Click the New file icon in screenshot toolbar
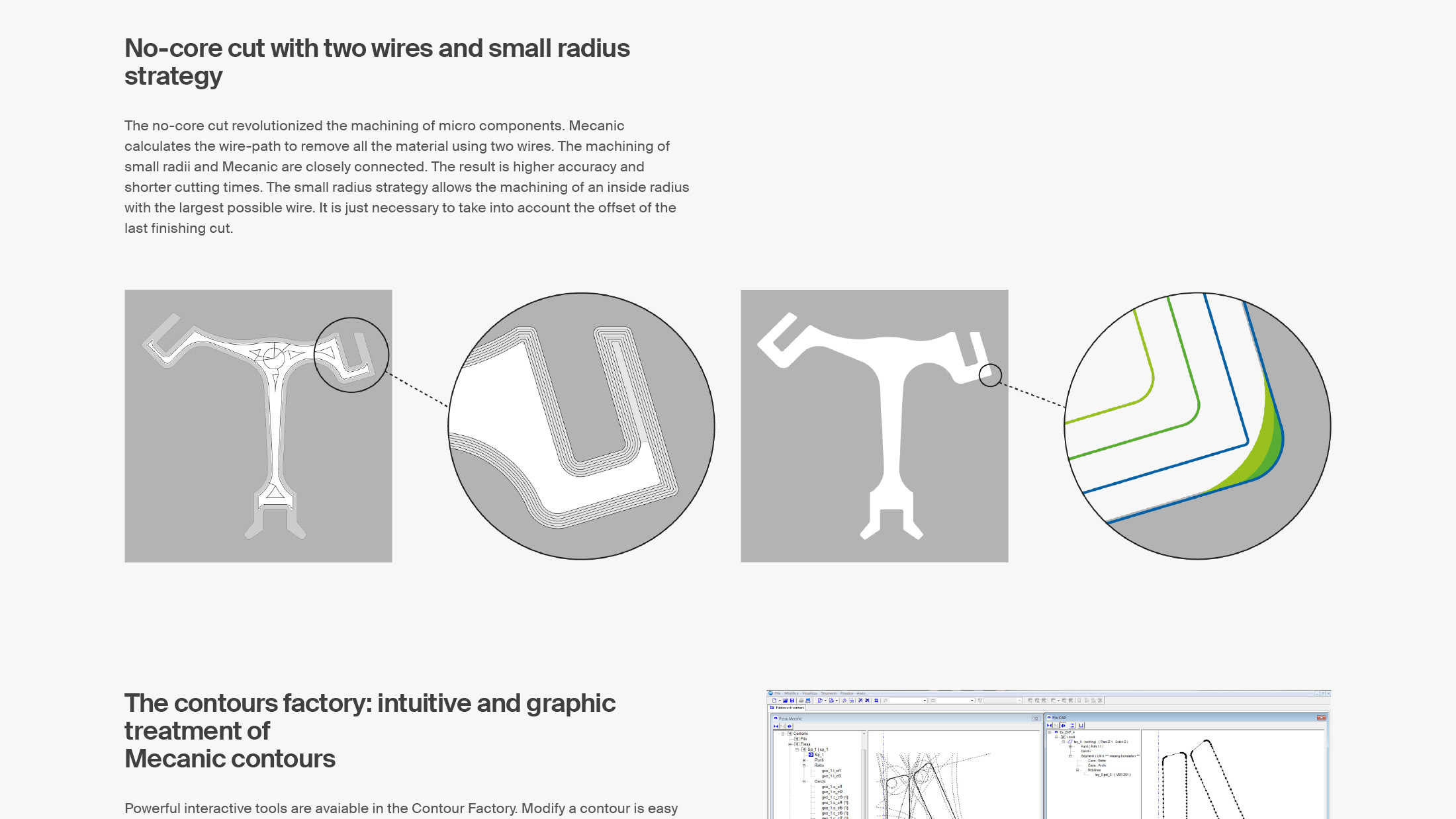The image size is (1456, 819). (x=774, y=701)
